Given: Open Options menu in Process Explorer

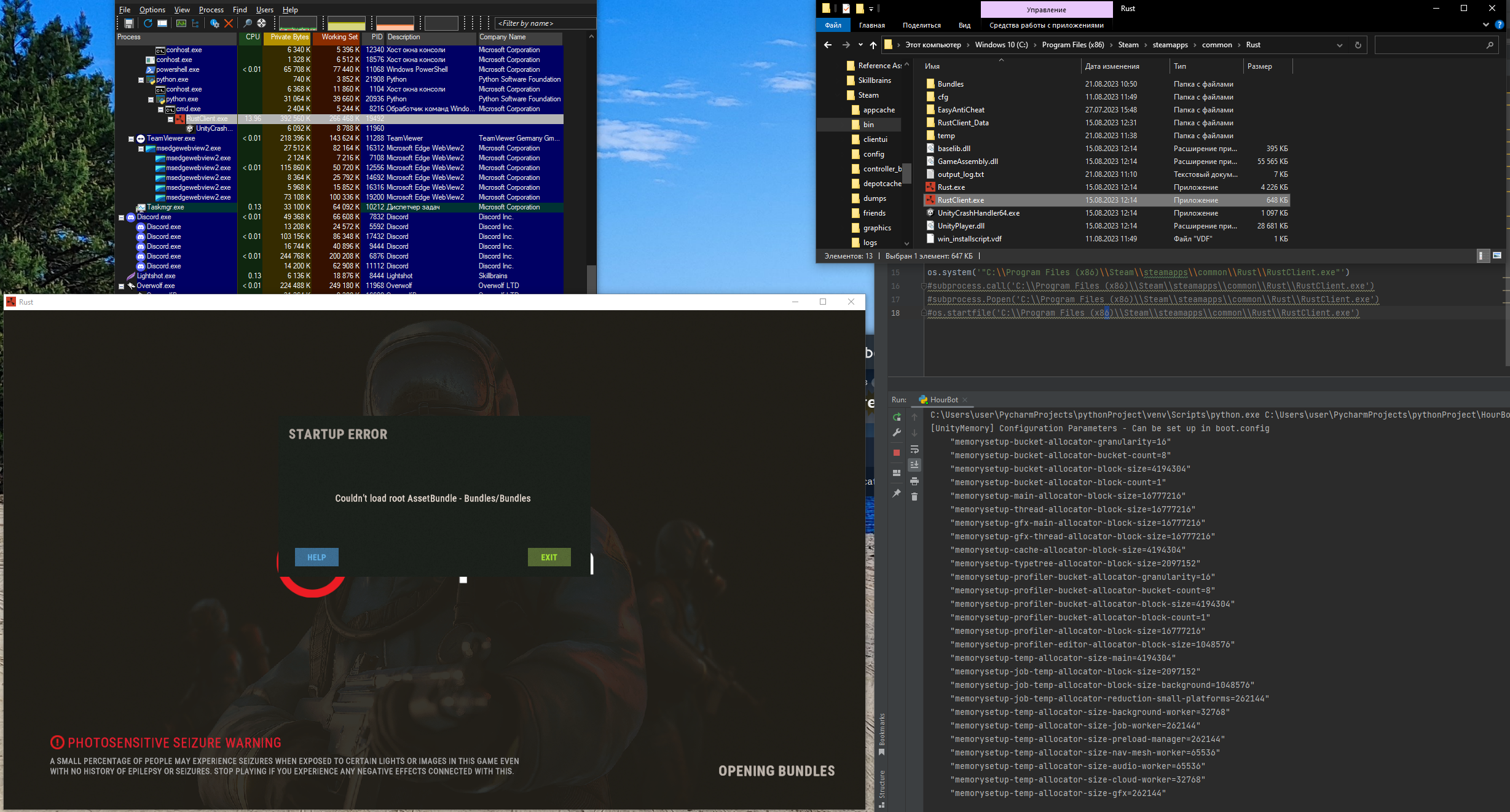Looking at the screenshot, I should (152, 10).
